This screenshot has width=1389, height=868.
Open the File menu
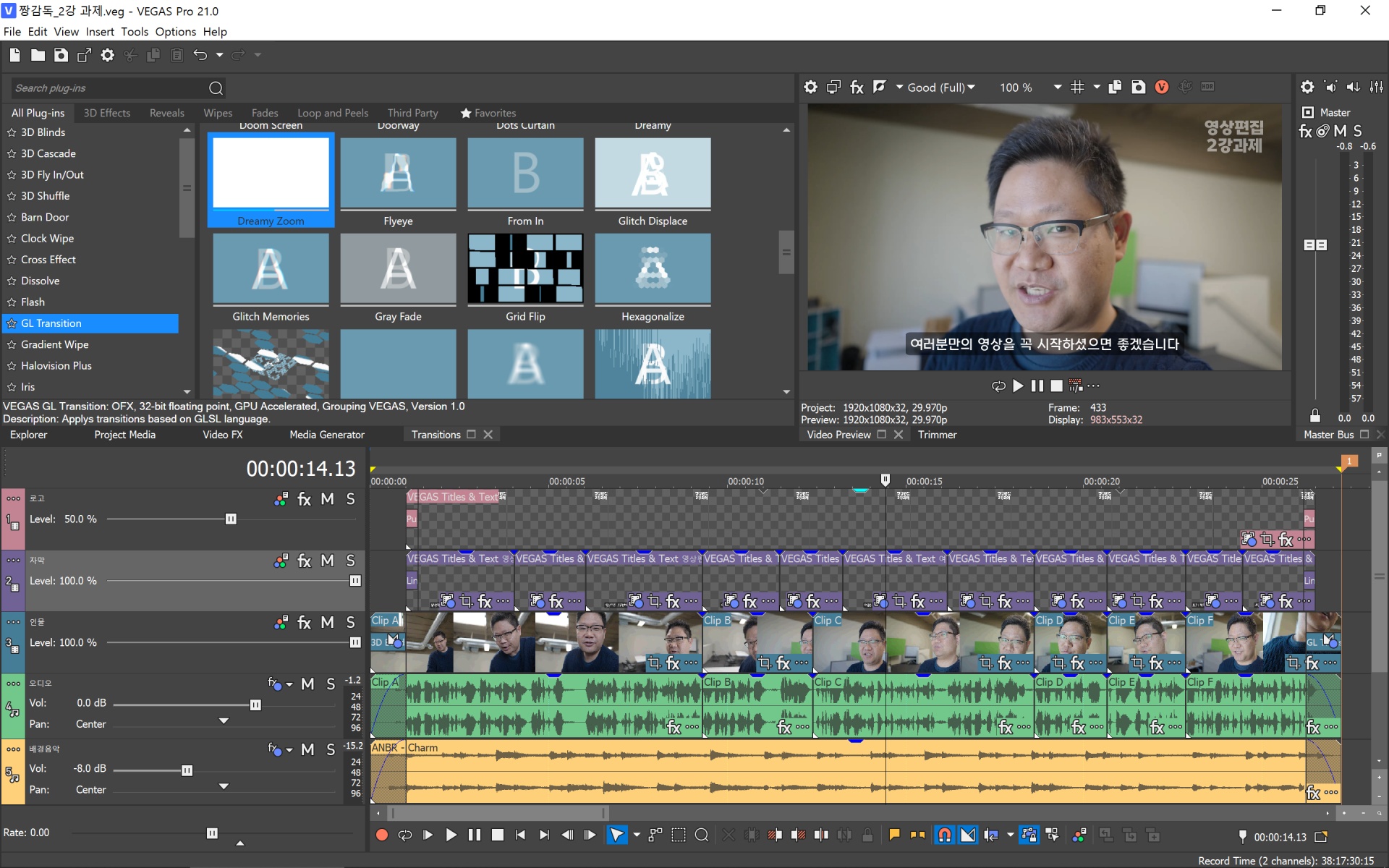click(12, 32)
